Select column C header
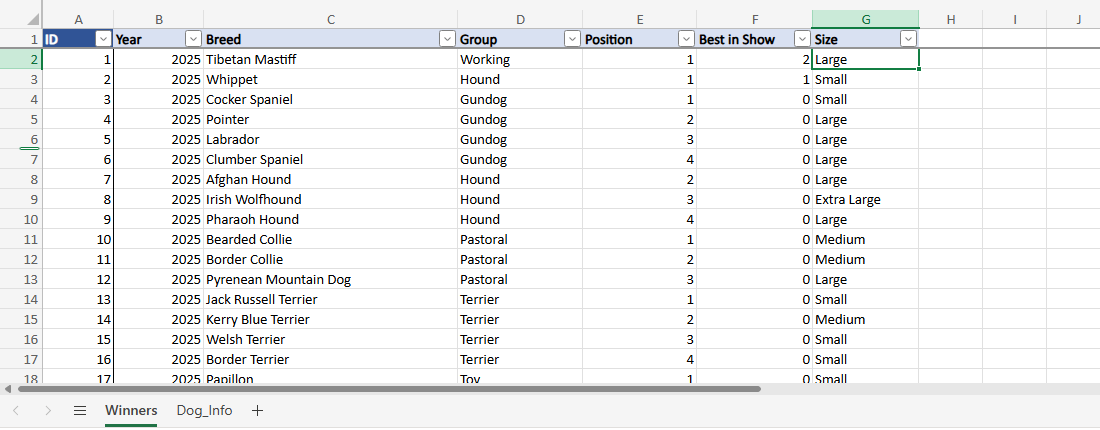 pos(330,19)
